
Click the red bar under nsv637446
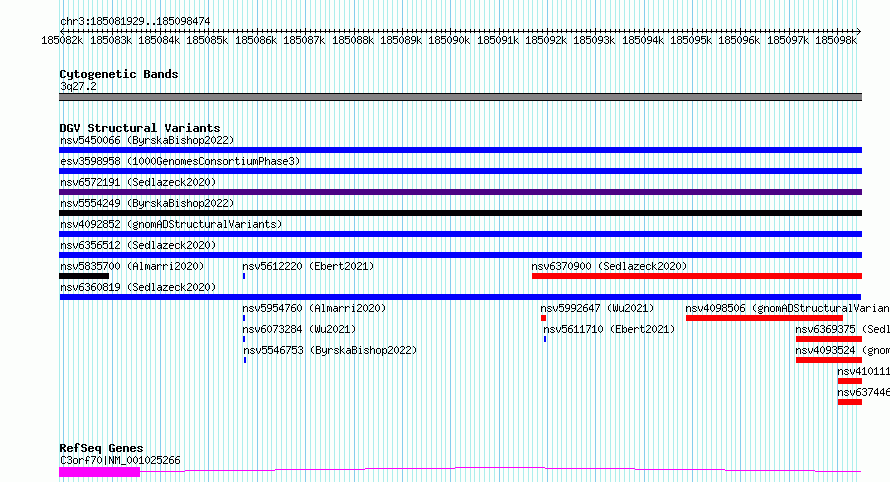pos(850,402)
